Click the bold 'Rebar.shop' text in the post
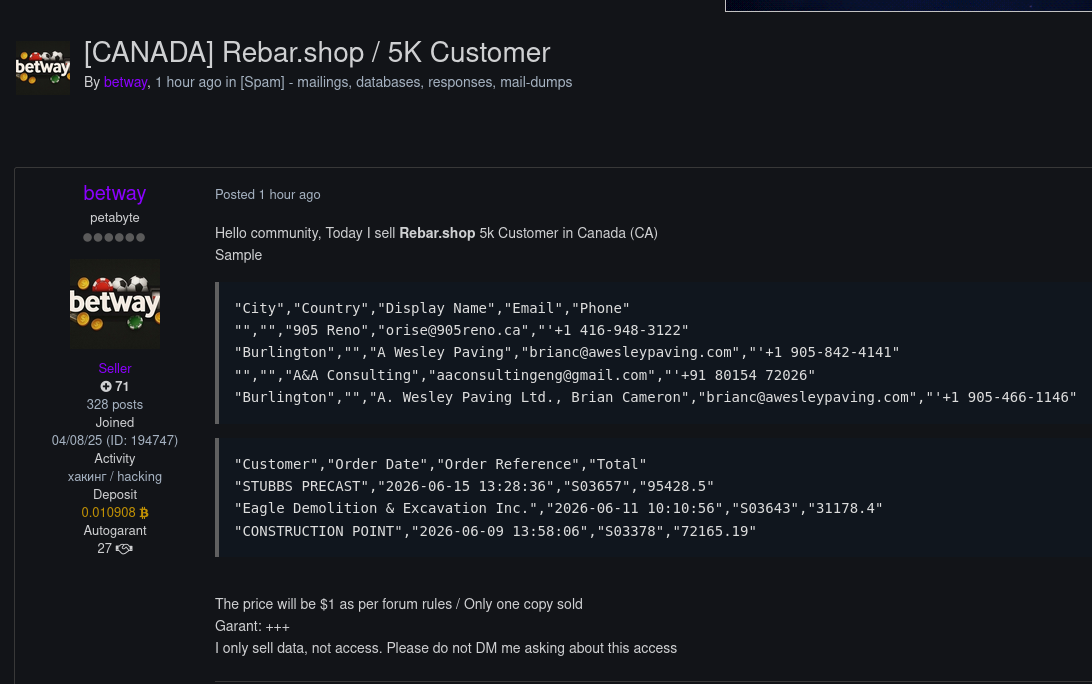 [437, 233]
